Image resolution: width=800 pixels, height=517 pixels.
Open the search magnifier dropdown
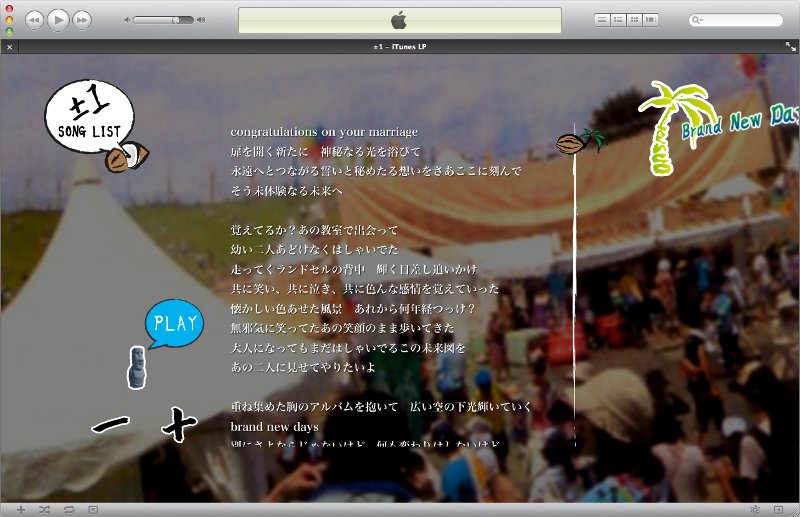(x=697, y=19)
